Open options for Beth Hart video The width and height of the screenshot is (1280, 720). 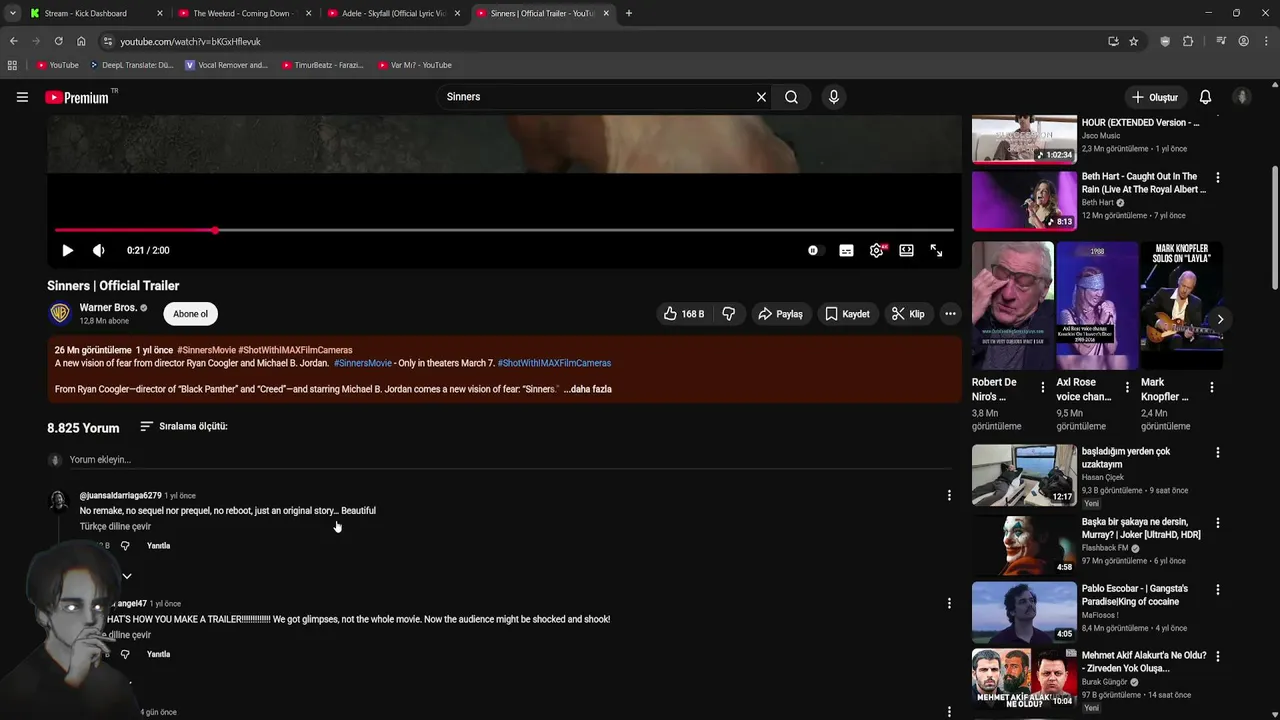1217,177
